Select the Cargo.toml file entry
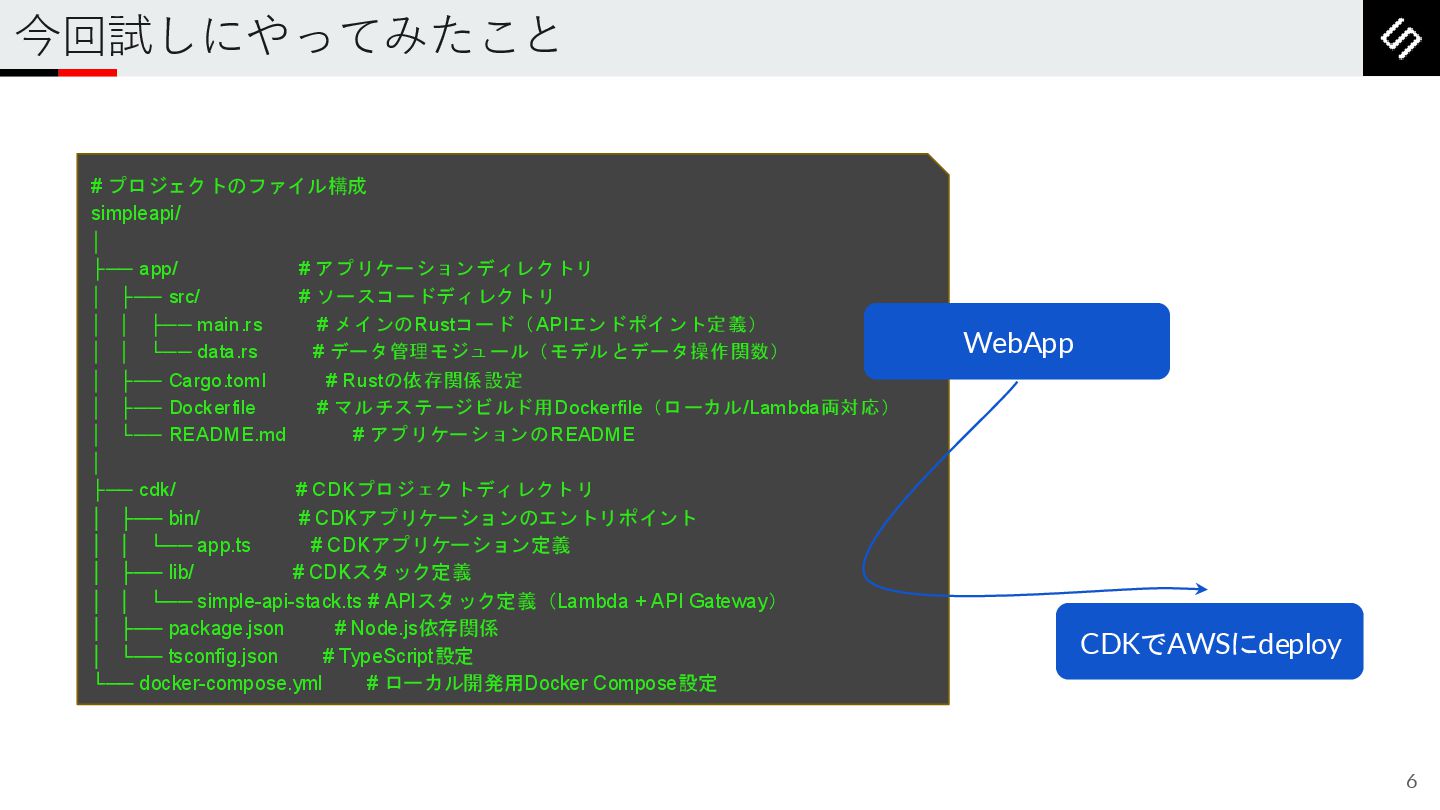Image resolution: width=1440 pixels, height=810 pixels. click(217, 380)
